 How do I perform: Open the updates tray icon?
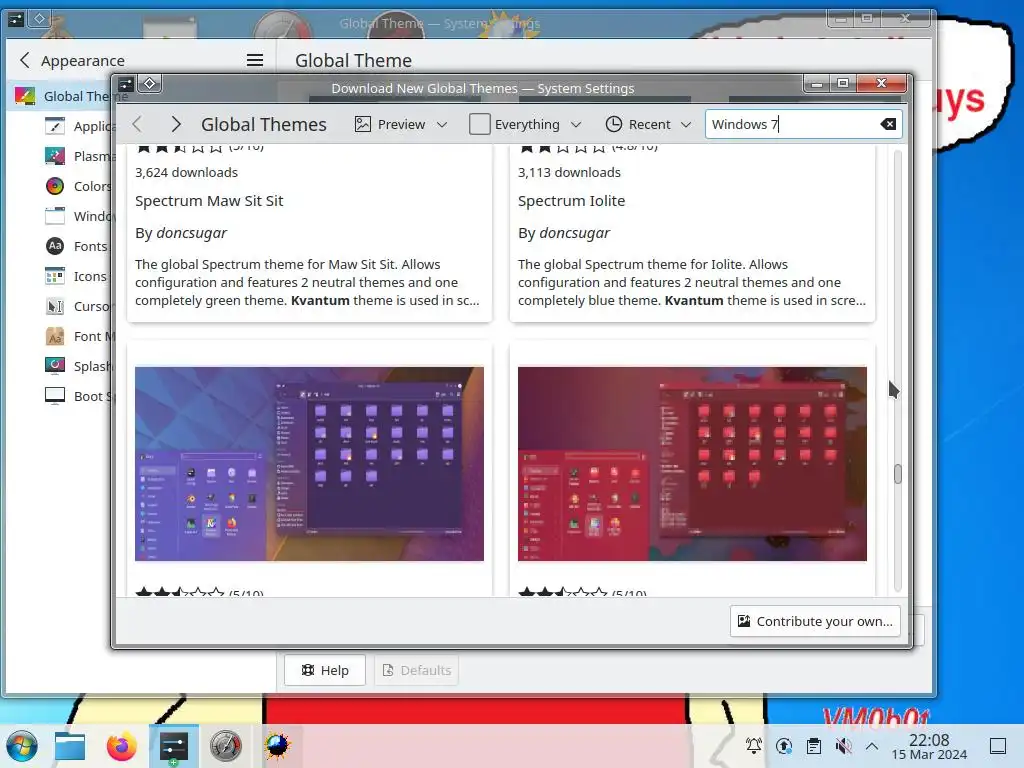pos(784,746)
